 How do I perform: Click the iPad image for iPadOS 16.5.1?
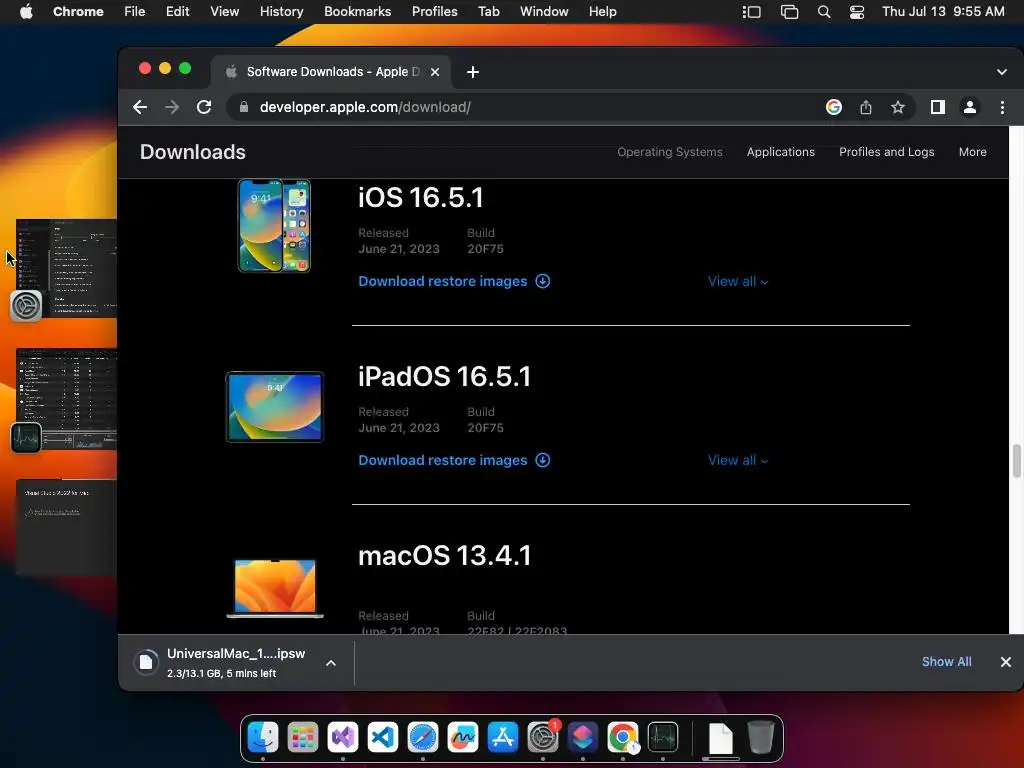[275, 407]
